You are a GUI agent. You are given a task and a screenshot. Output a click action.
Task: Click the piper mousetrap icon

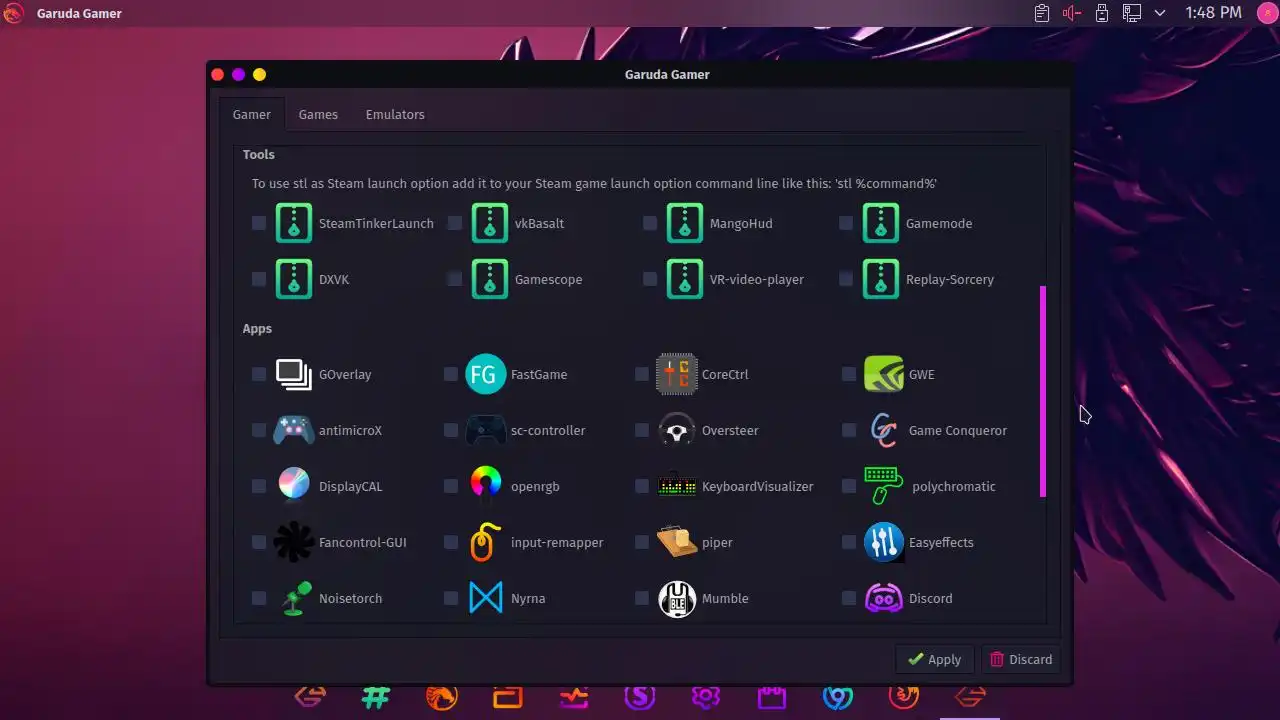point(676,542)
